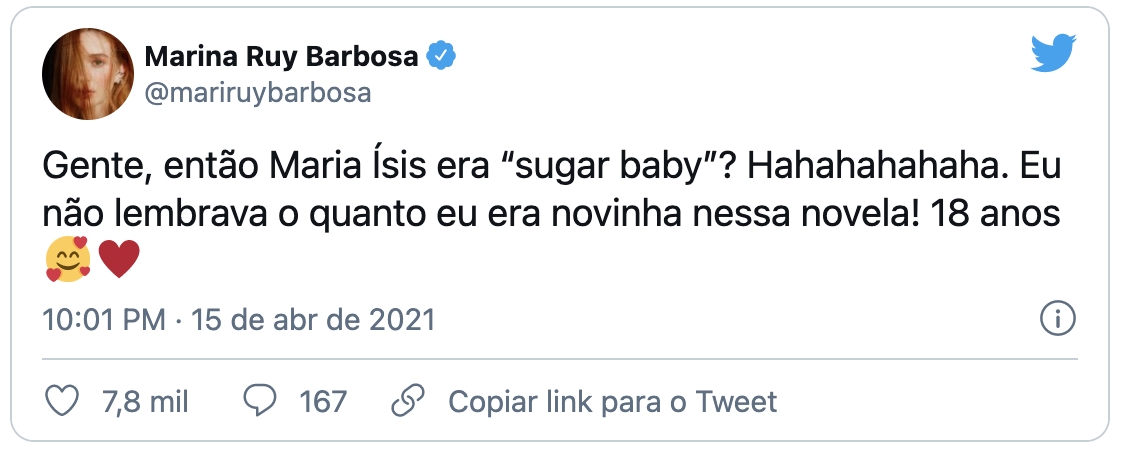This screenshot has width=1124, height=458.
Task: Click the 167 replies count
Action: [322, 402]
